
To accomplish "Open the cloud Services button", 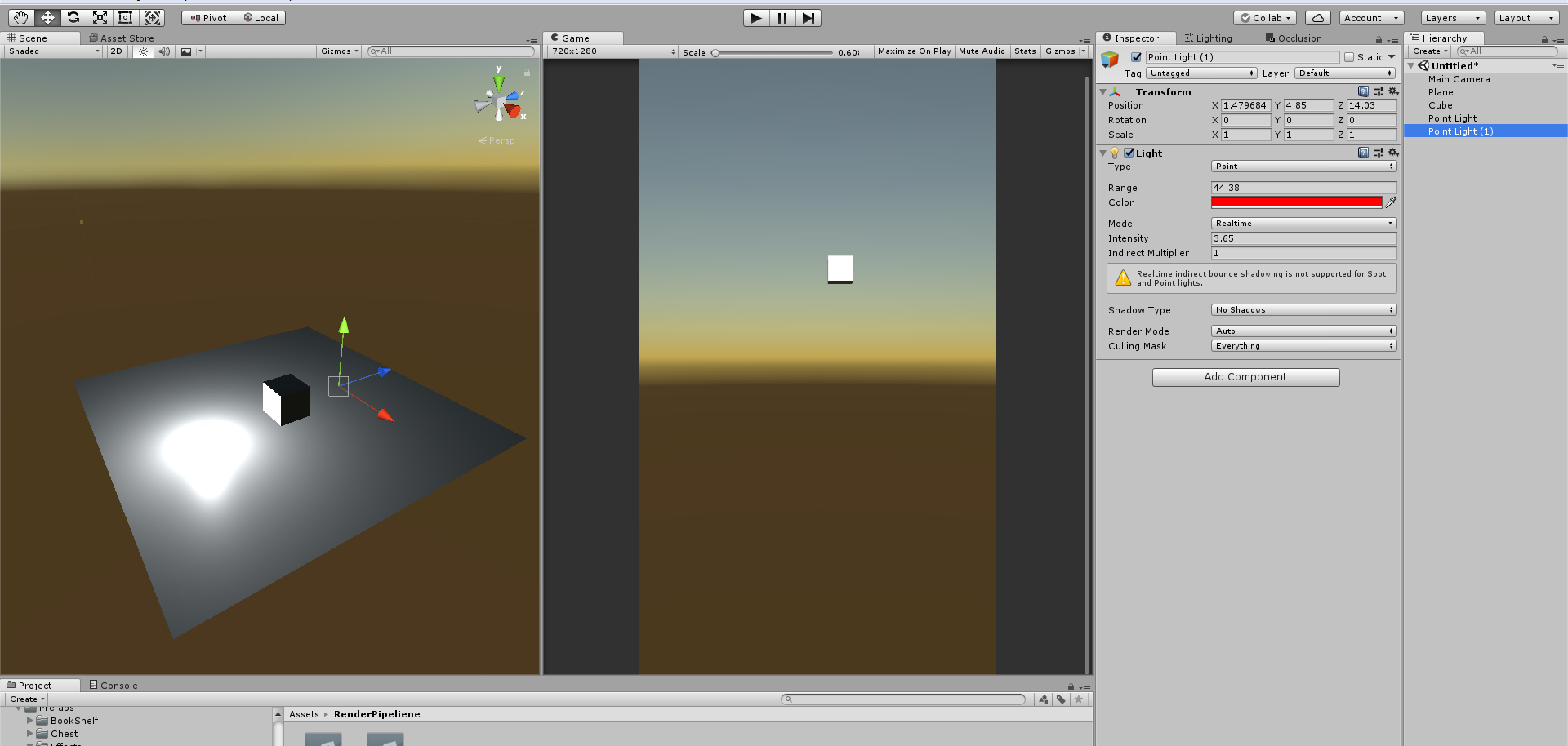I will (1318, 18).
